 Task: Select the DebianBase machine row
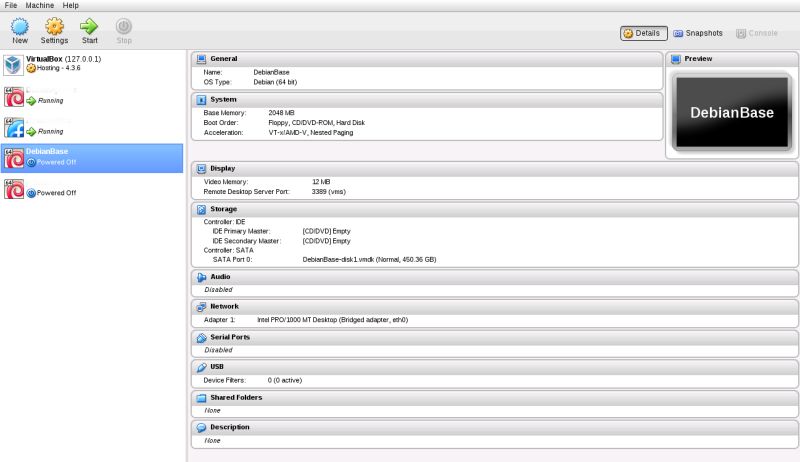click(x=92, y=158)
